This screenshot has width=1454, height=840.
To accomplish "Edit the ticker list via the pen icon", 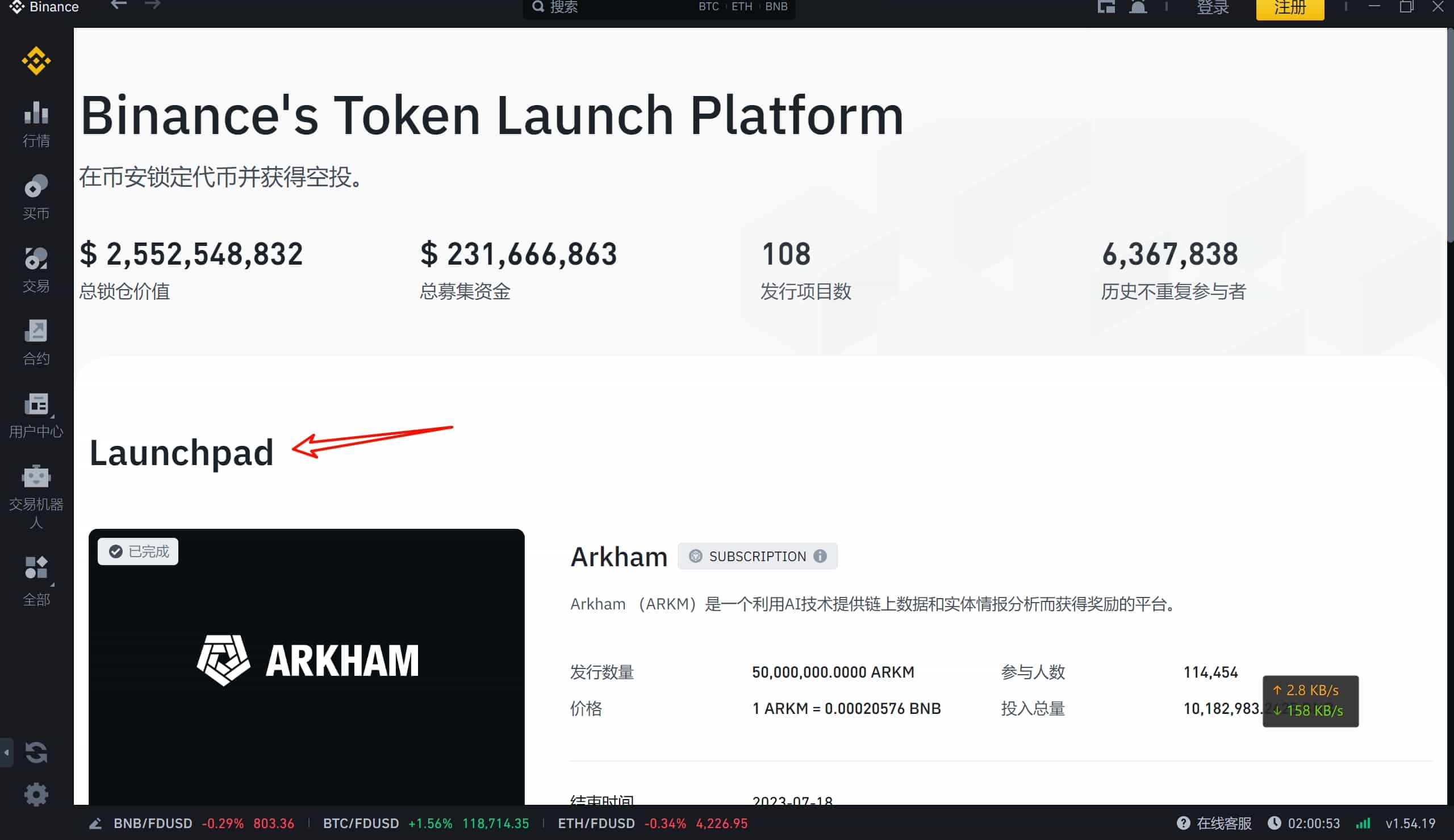I will [95, 824].
